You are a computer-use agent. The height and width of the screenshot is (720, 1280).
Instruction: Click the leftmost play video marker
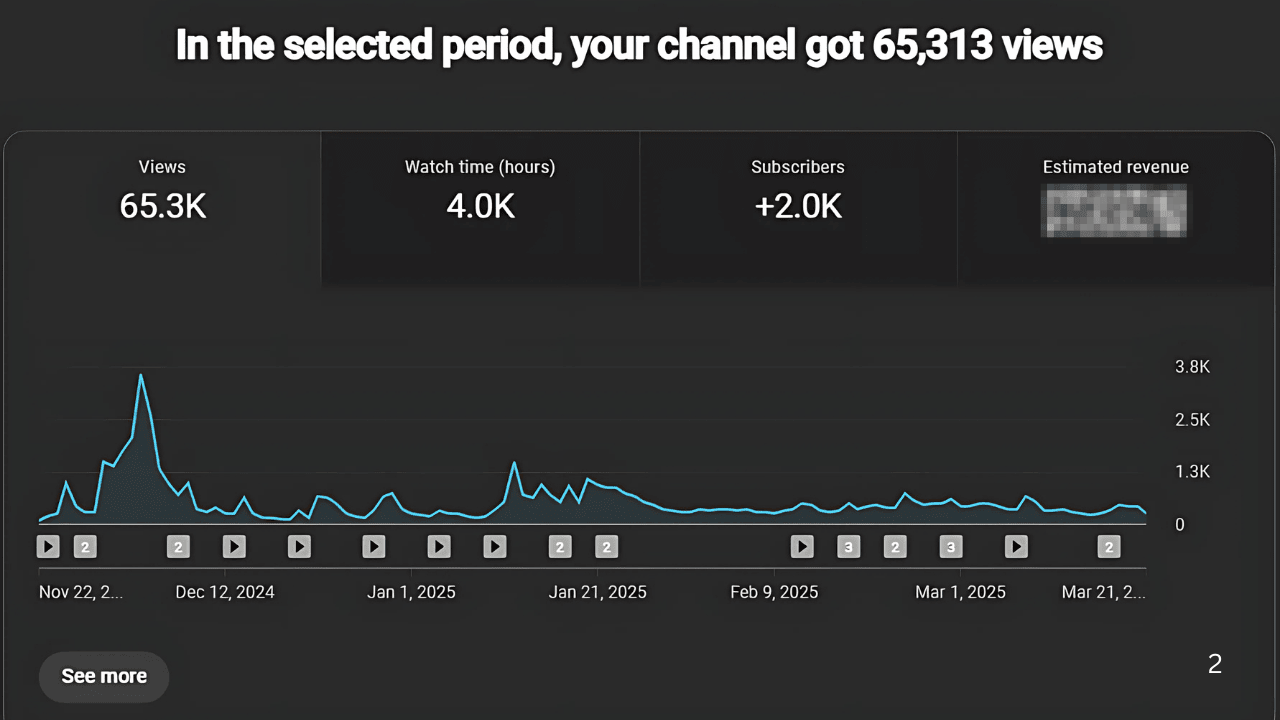tap(48, 547)
